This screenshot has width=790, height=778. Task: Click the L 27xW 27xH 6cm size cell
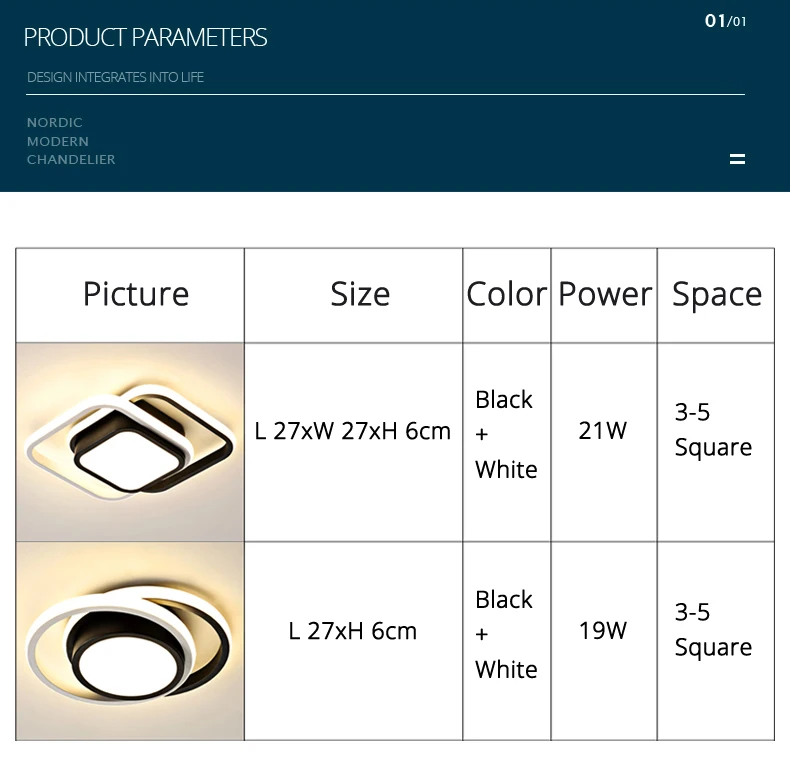(x=353, y=431)
